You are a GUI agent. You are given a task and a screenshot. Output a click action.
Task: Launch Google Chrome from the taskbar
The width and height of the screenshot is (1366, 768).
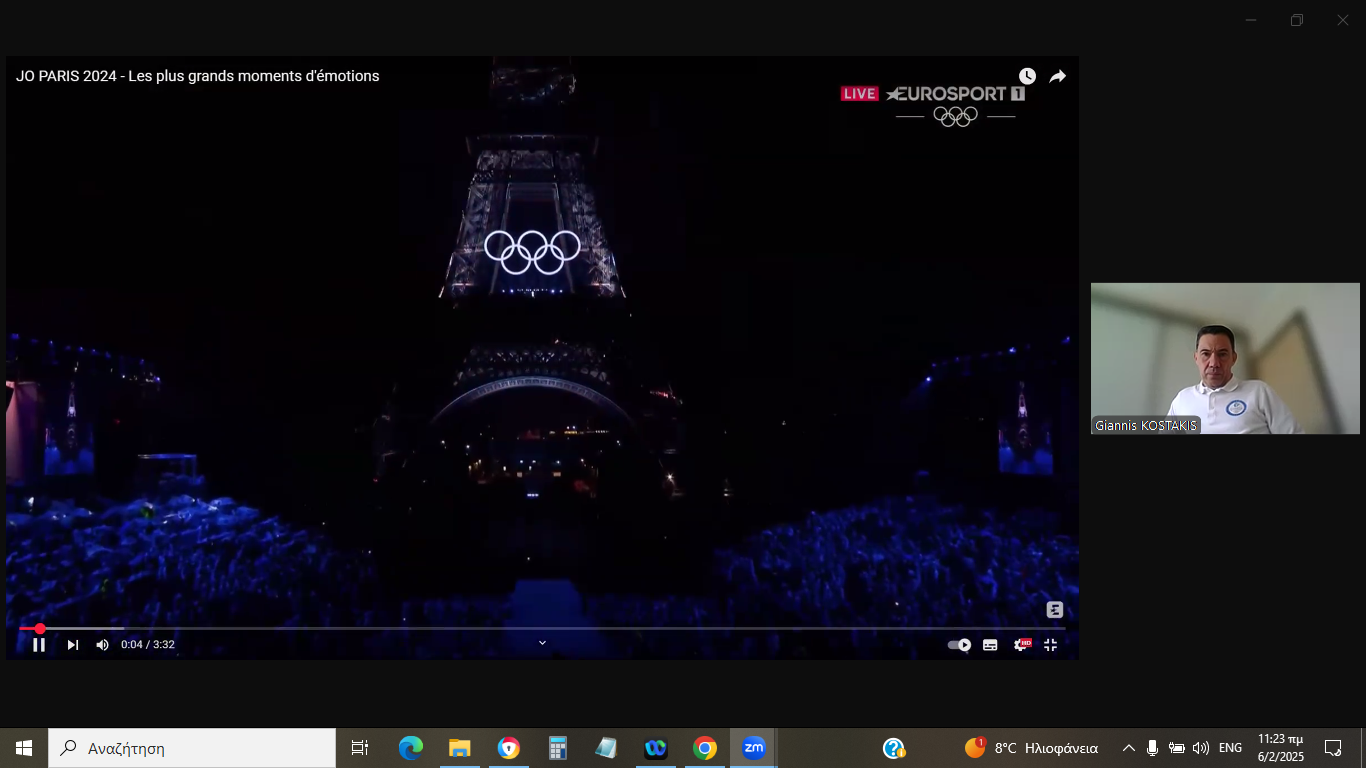tap(705, 748)
